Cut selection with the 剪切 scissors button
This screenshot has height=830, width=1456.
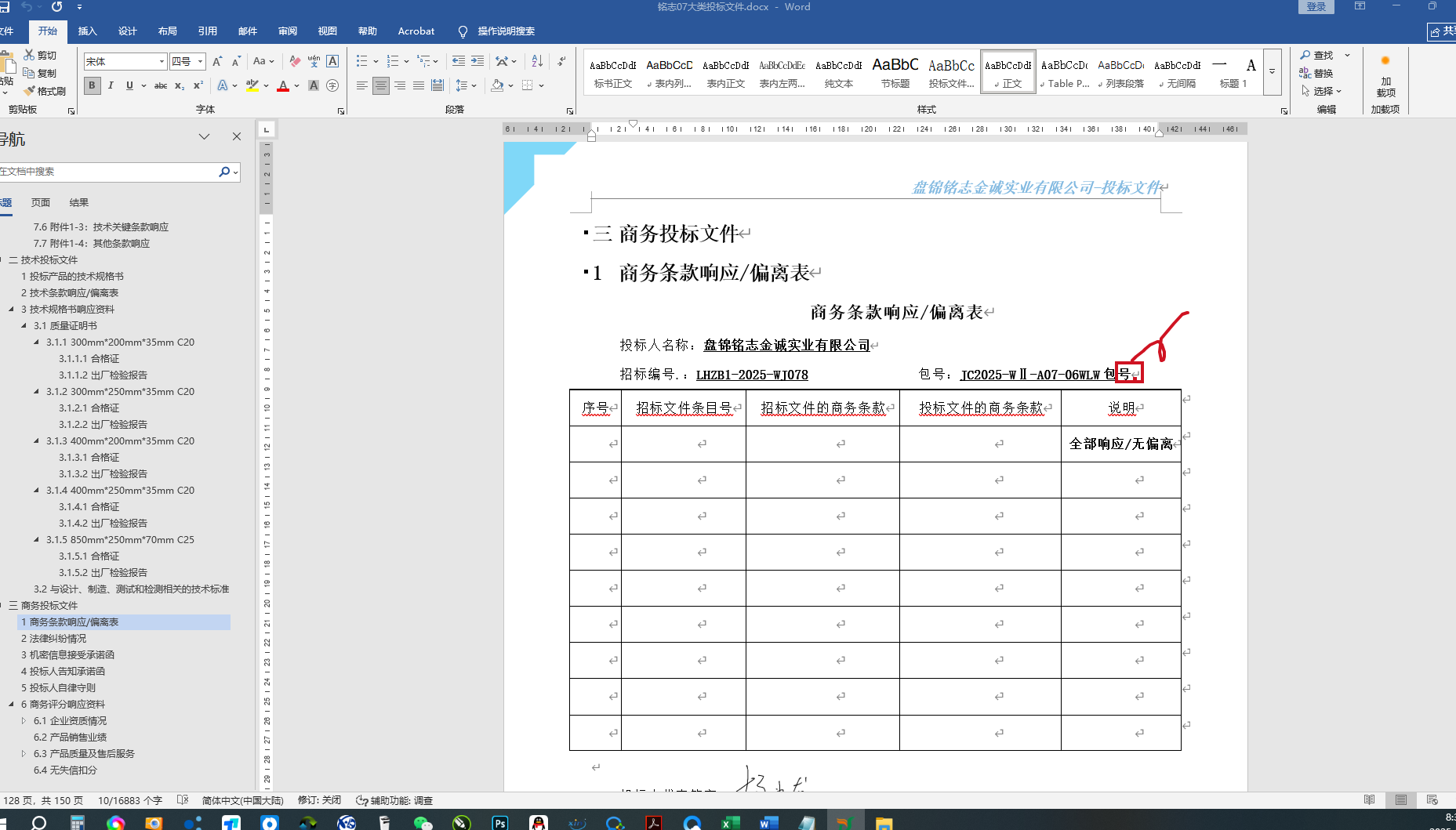pos(41,55)
